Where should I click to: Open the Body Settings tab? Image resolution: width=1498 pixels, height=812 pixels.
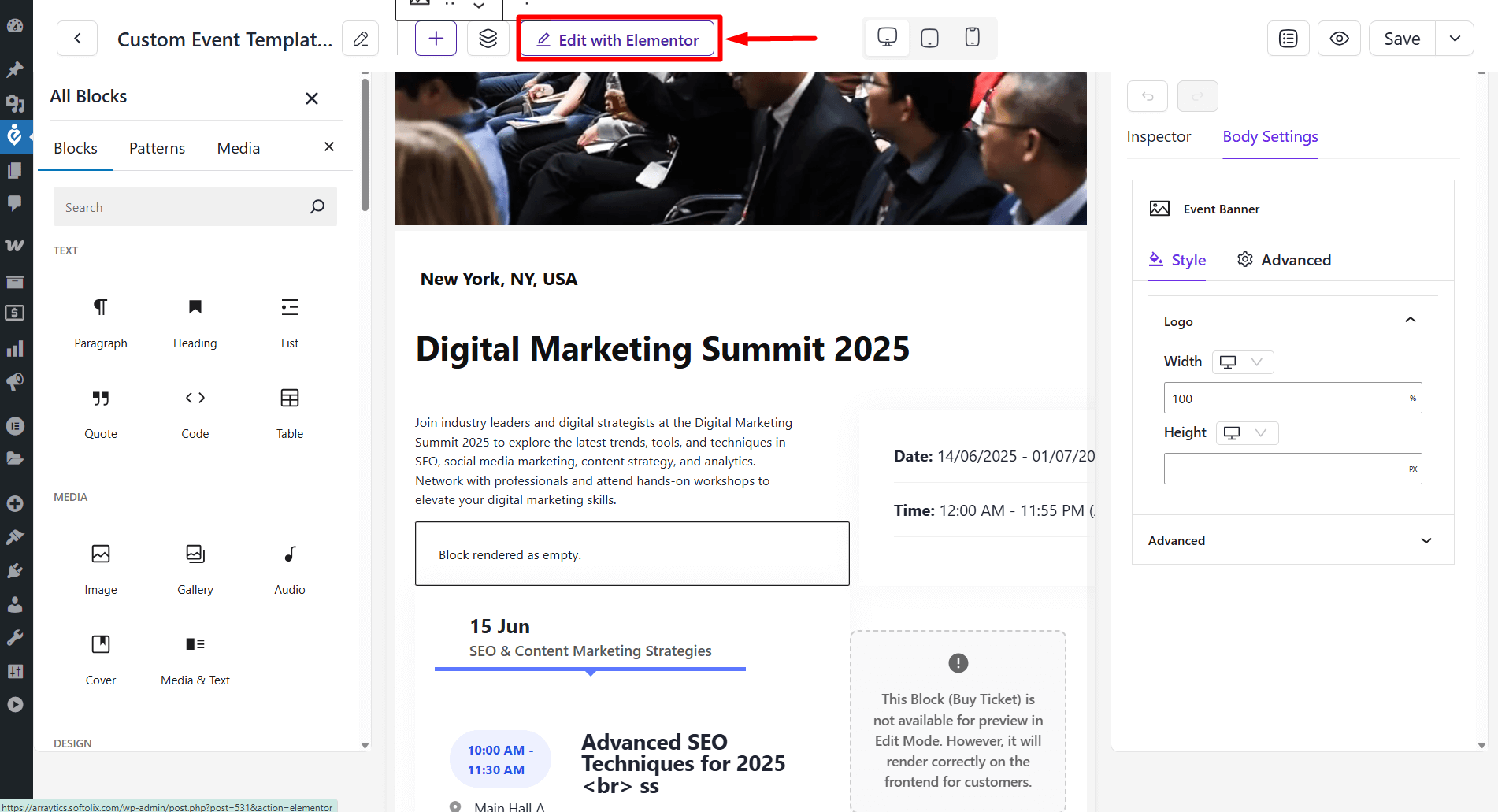tap(1270, 137)
